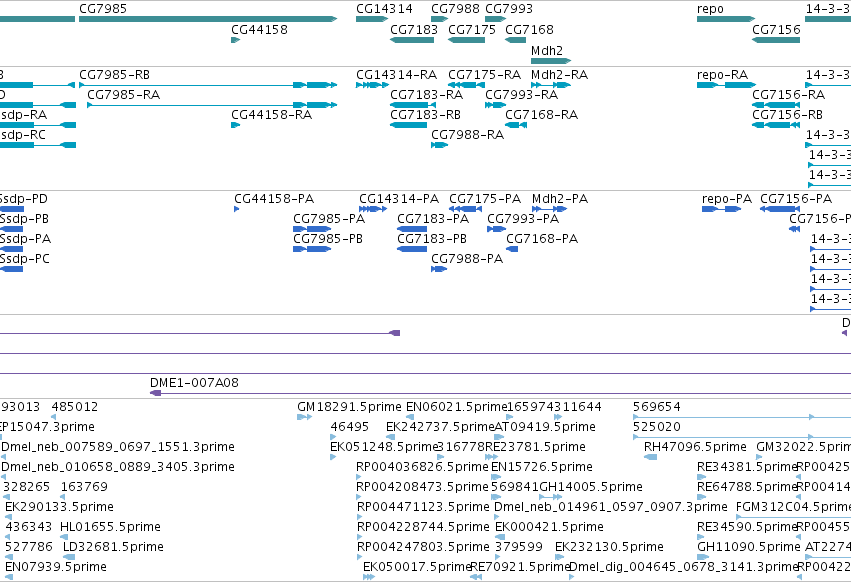Open the Mdh2-RA transcript label
This screenshot has height=582, width=851.
point(560,75)
